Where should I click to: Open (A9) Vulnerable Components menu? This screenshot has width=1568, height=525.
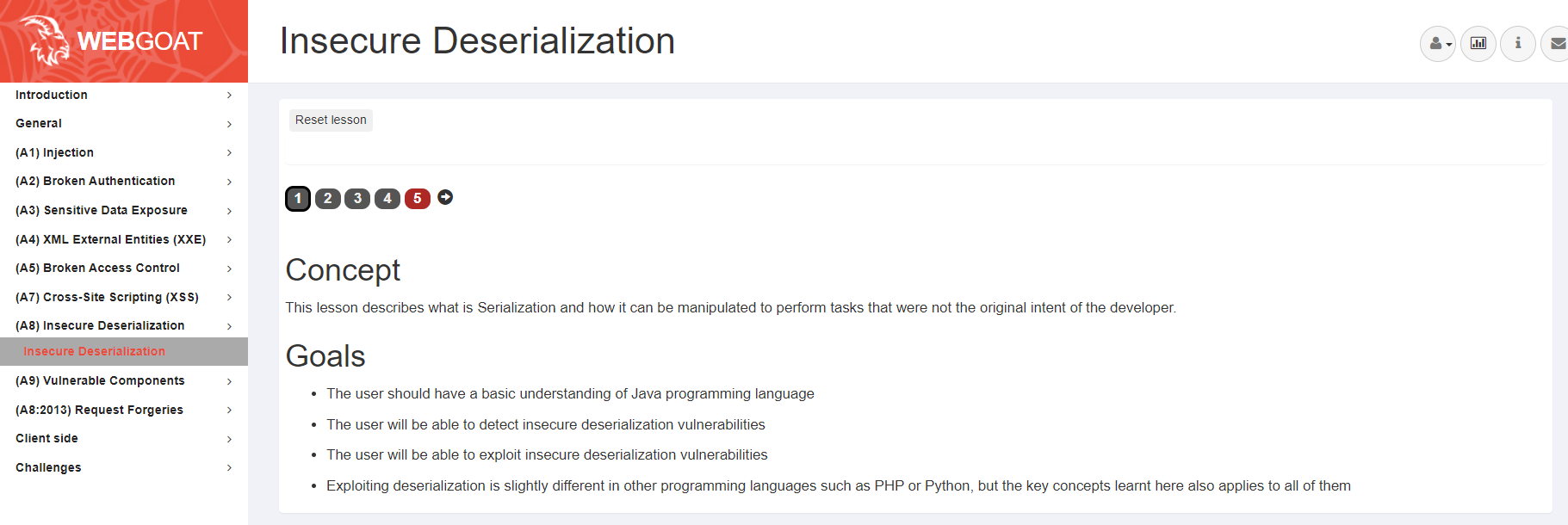(x=100, y=380)
